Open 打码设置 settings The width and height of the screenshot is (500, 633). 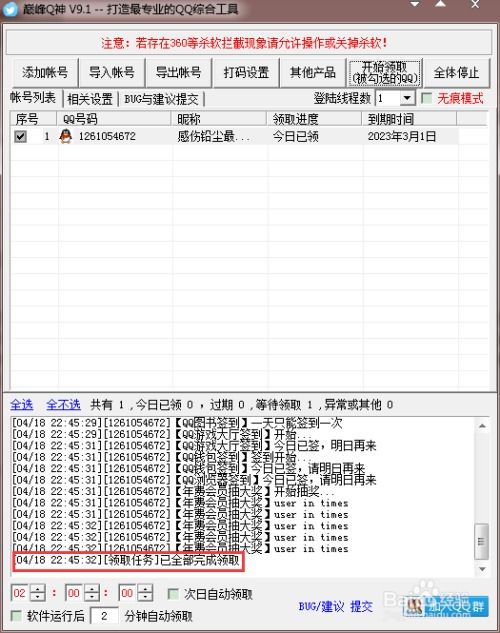246,73
